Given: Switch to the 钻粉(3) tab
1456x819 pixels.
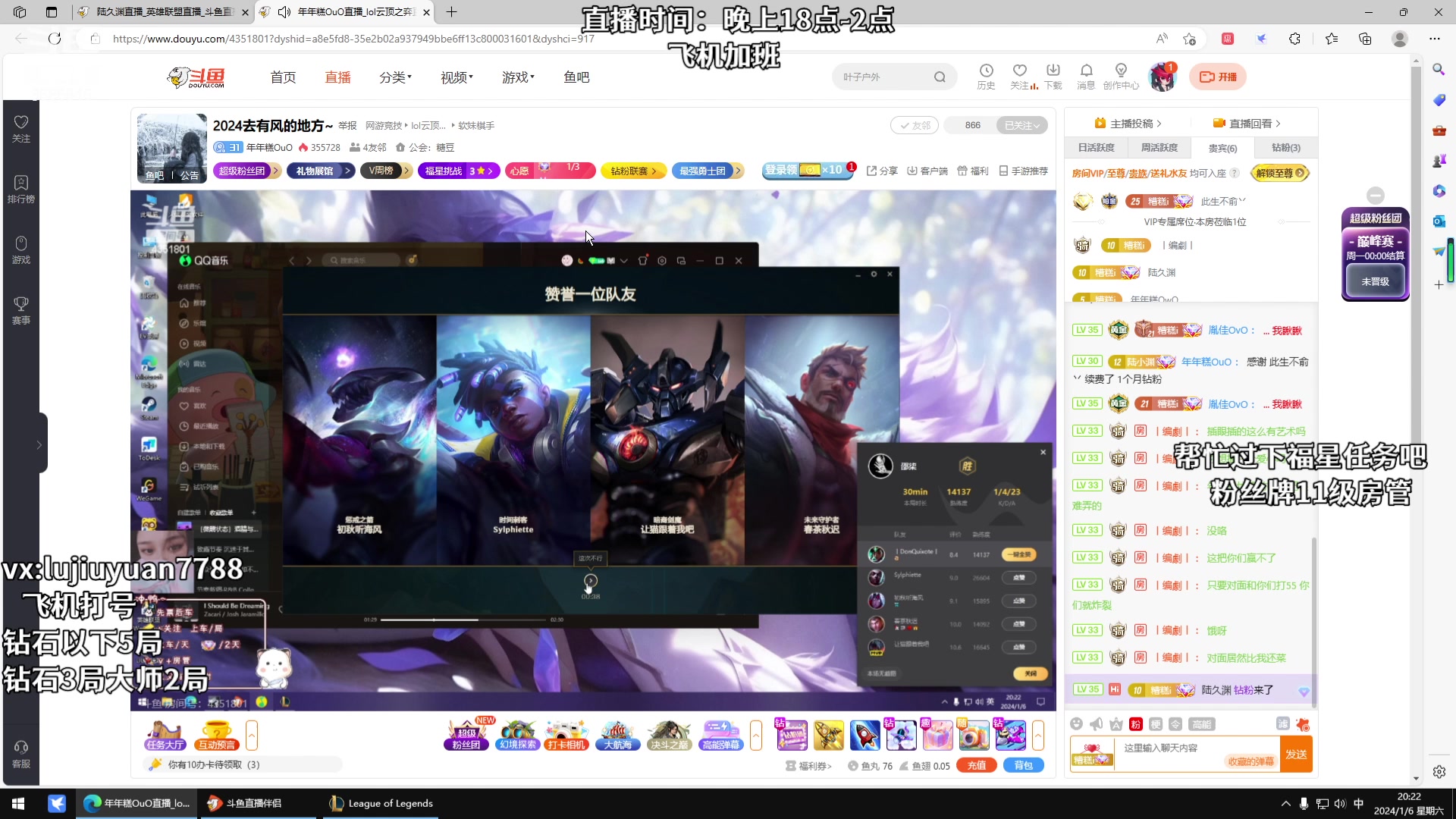Looking at the screenshot, I should 1285,148.
